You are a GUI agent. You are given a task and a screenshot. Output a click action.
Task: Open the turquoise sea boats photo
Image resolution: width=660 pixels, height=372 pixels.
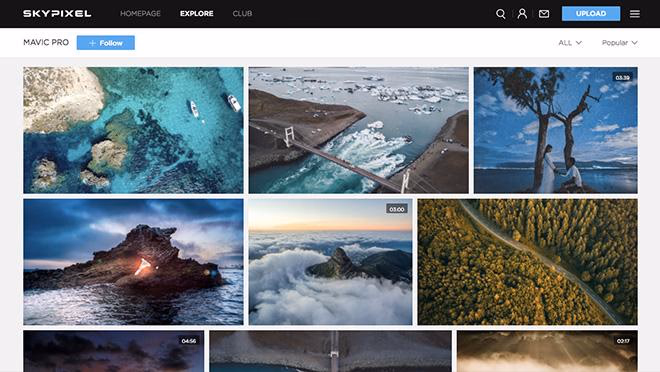[x=133, y=130]
